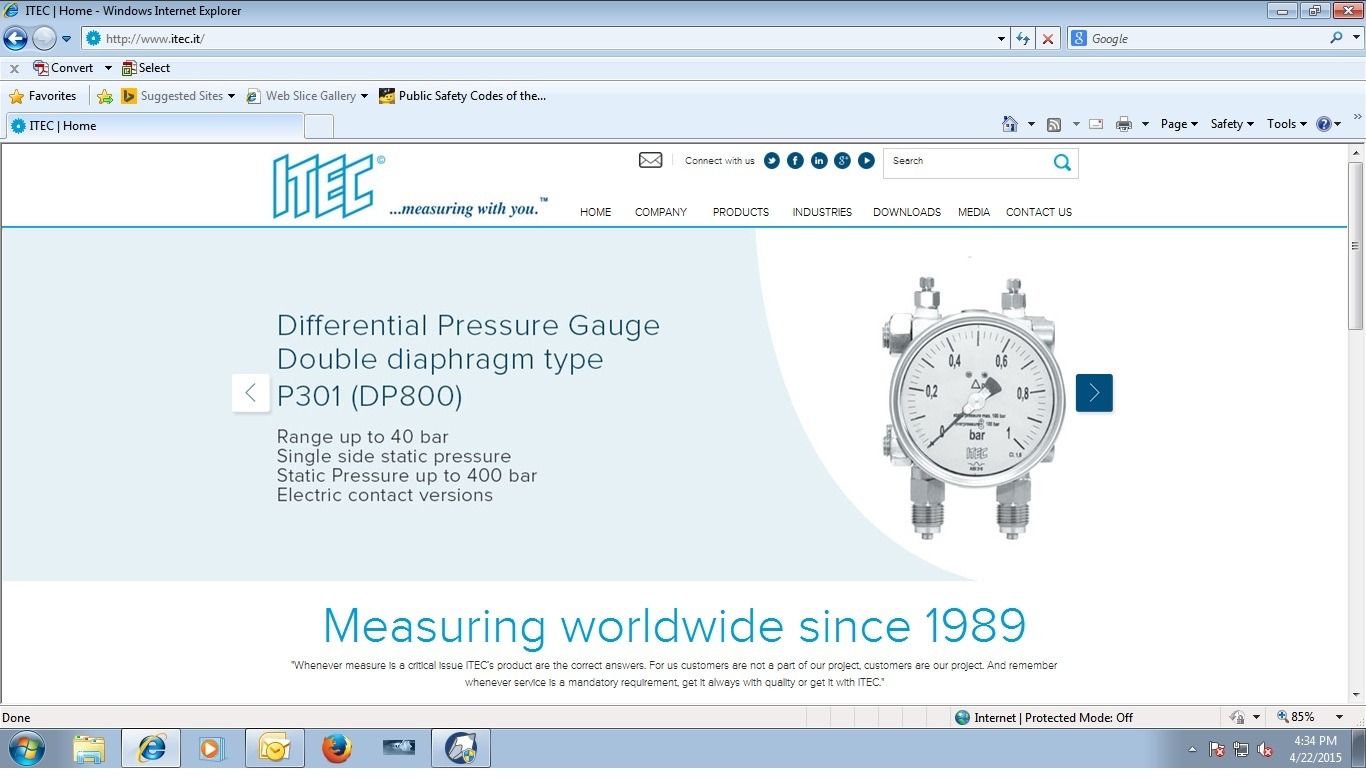
Task: Open ITEC Facebook social icon
Action: (x=795, y=160)
